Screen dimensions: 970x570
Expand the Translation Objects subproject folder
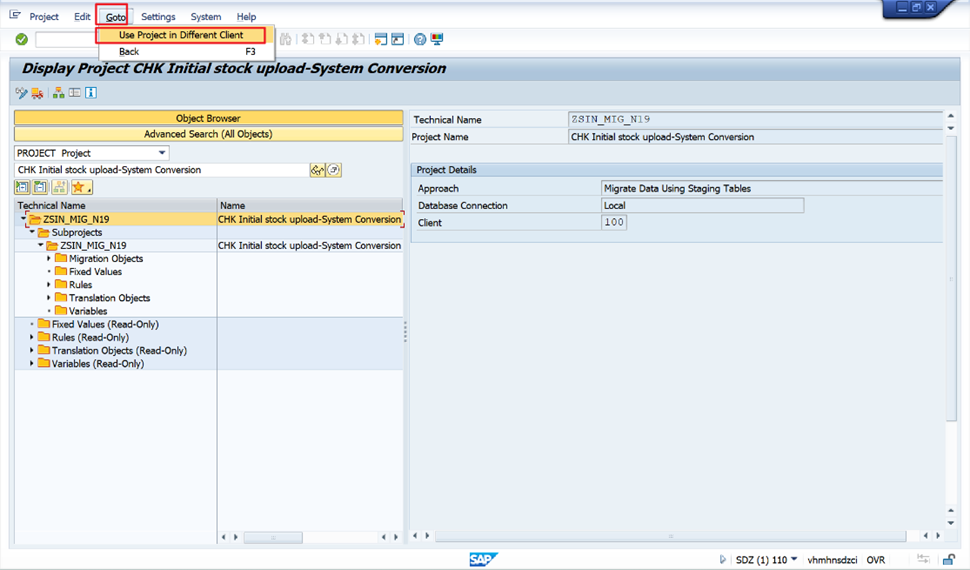49,298
